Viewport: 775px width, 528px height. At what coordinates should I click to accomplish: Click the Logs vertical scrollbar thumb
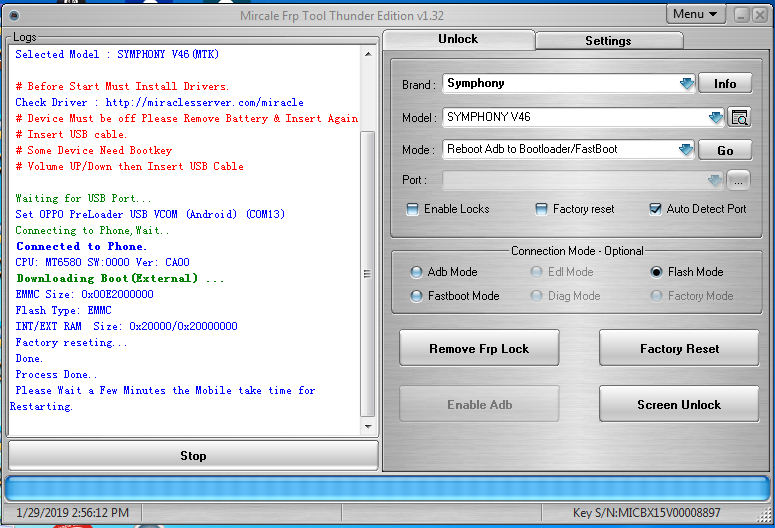click(367, 274)
